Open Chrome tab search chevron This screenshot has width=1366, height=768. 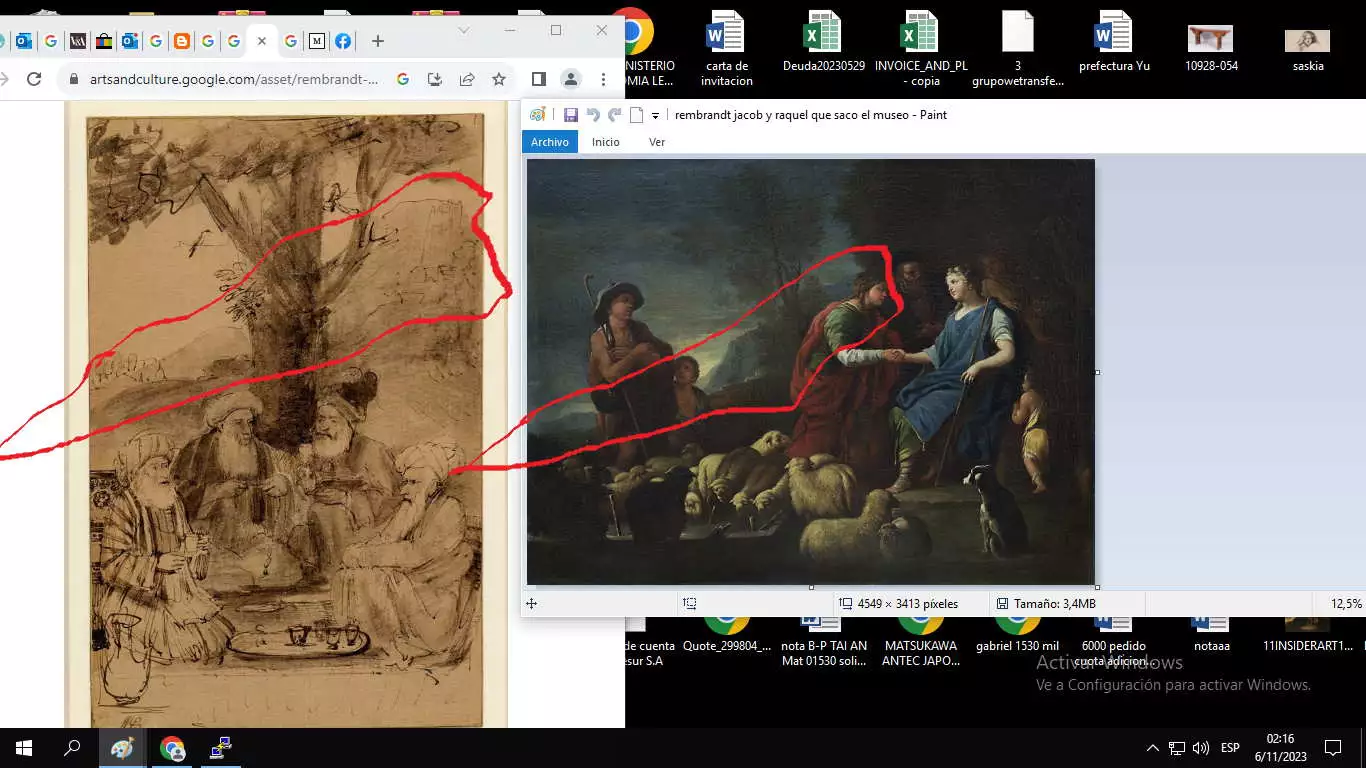(464, 31)
